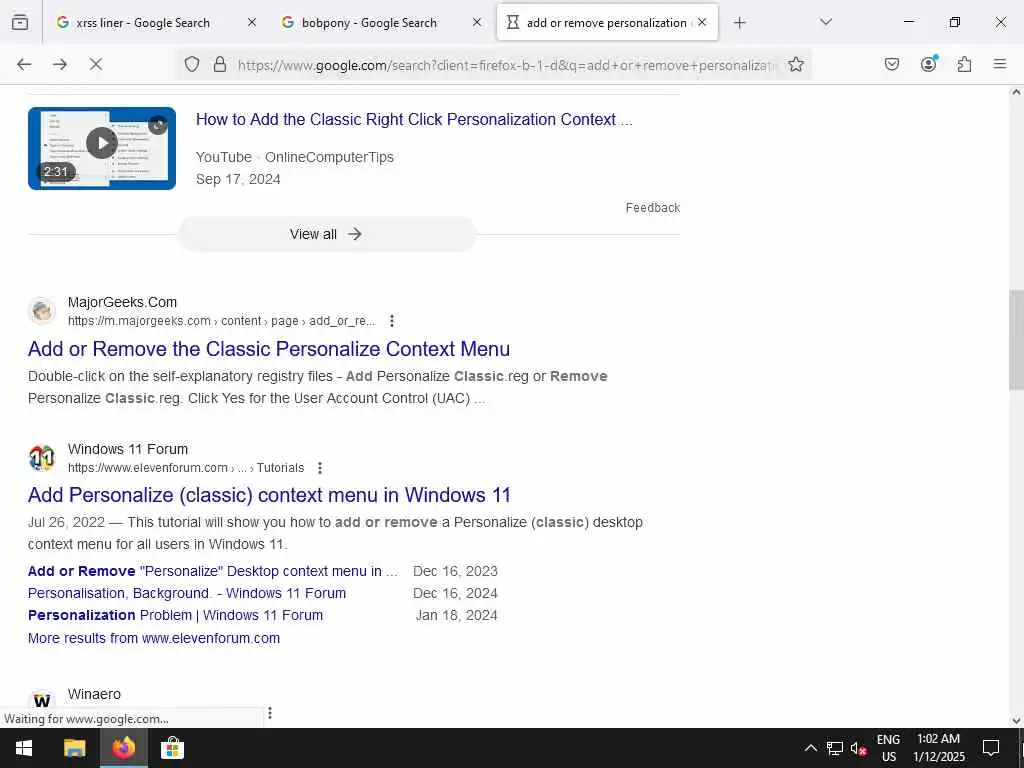This screenshot has height=768, width=1024.
Task: Open File Explorer from taskbar
Action: coord(74,748)
